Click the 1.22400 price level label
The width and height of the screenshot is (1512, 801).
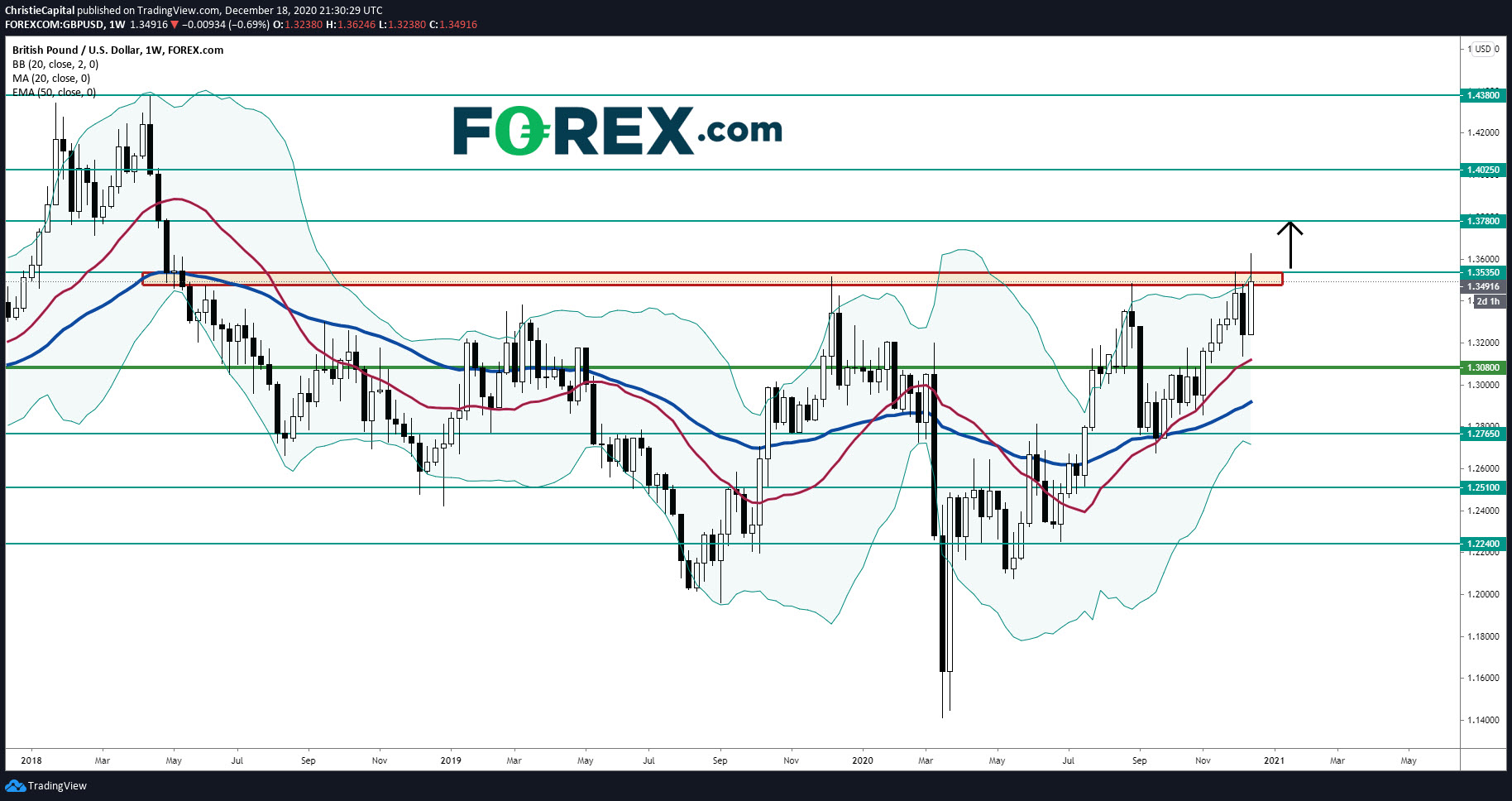[1482, 544]
